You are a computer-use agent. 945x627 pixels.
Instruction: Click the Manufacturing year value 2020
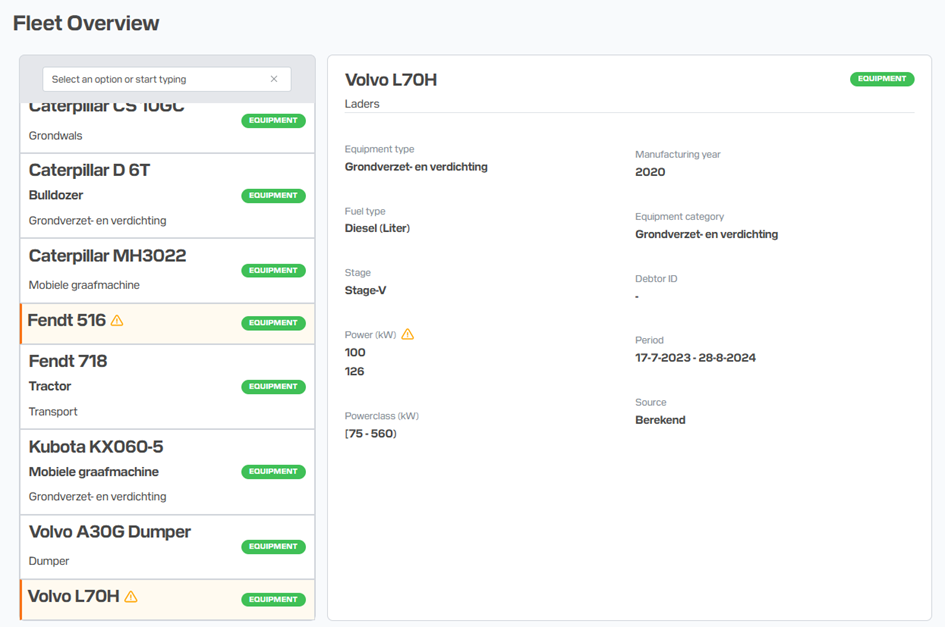[650, 172]
